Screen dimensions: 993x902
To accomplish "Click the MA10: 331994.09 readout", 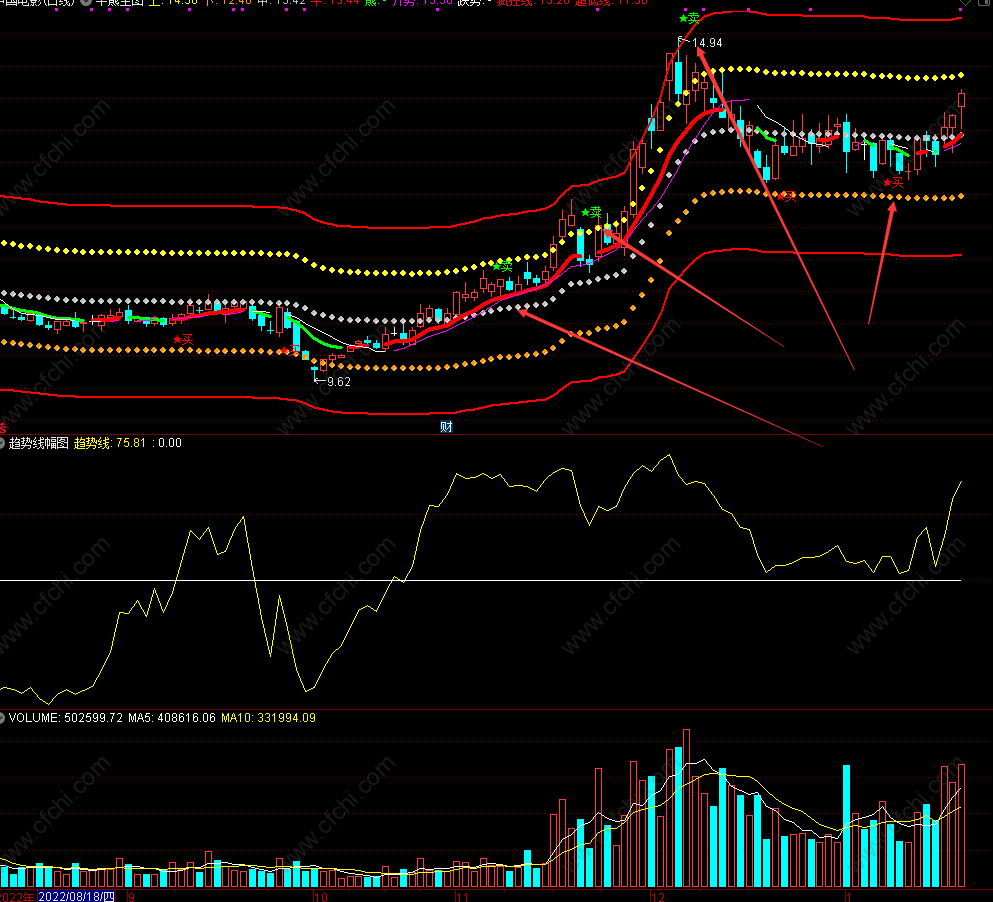I will click(x=268, y=718).
